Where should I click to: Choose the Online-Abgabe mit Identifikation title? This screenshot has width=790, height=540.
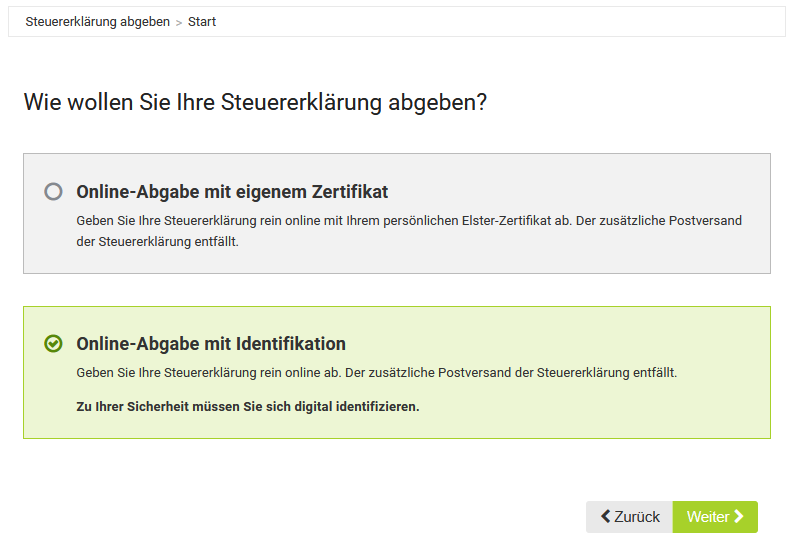(x=211, y=344)
